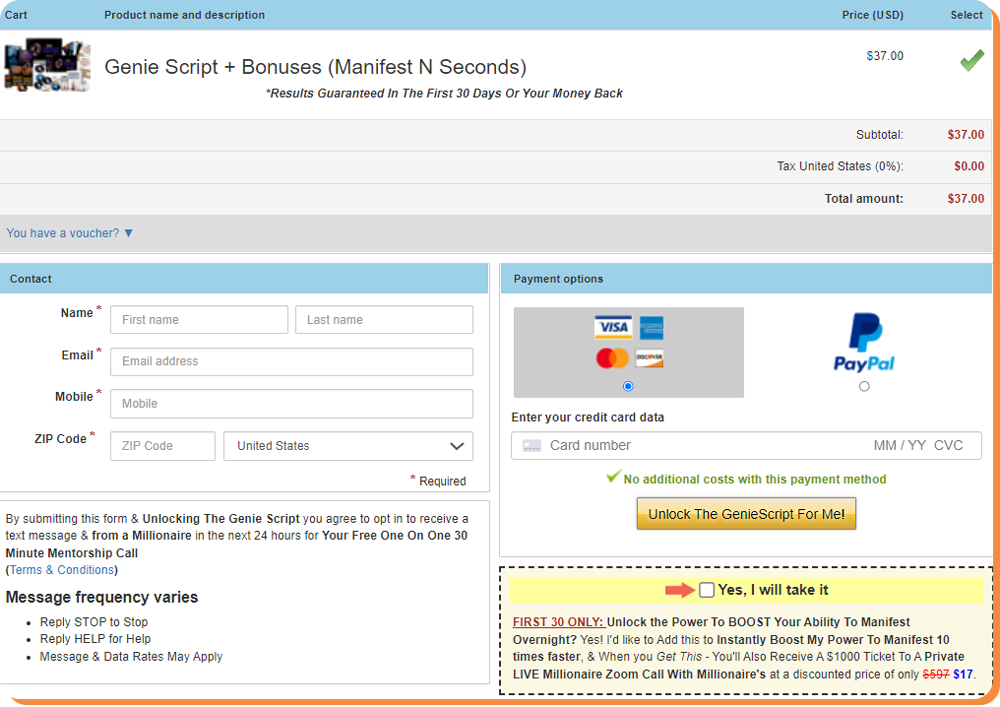Click the Subtotal $37.00 value
Screen dimensions: 1000x707
[966, 135]
